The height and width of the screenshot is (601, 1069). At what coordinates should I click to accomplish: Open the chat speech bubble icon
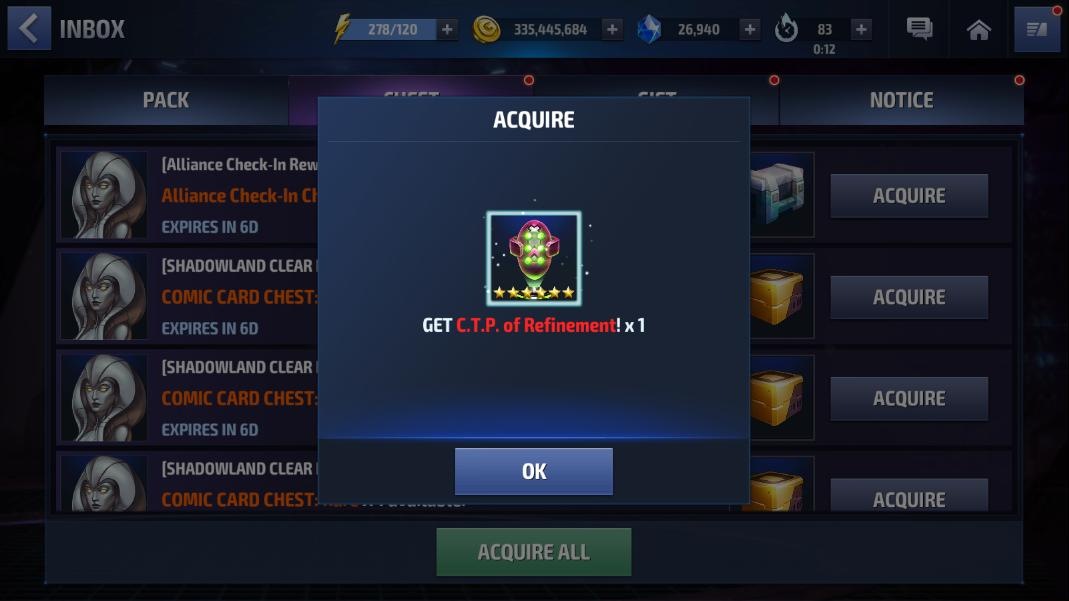pos(920,29)
